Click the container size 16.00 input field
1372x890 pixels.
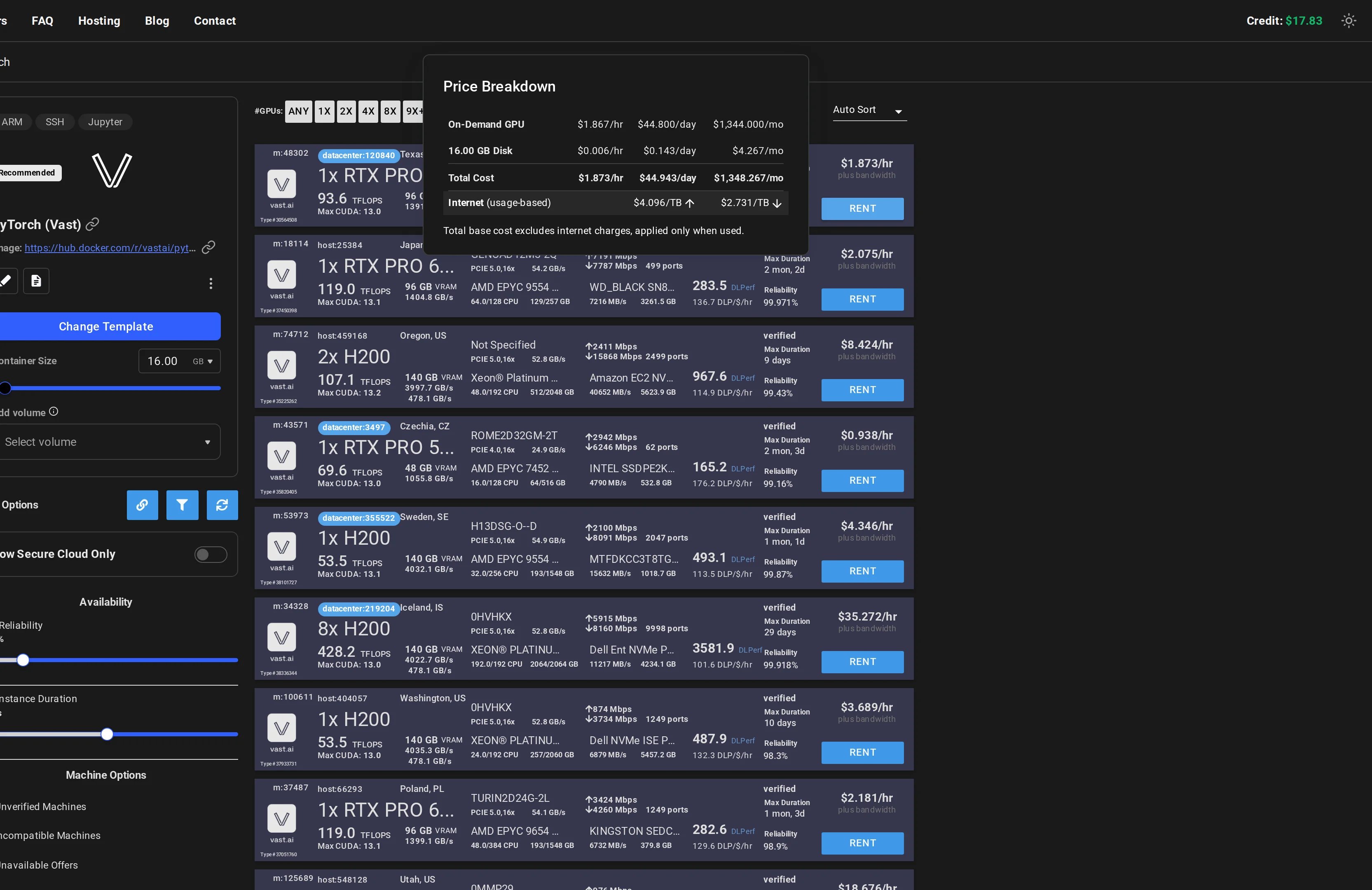coord(164,361)
